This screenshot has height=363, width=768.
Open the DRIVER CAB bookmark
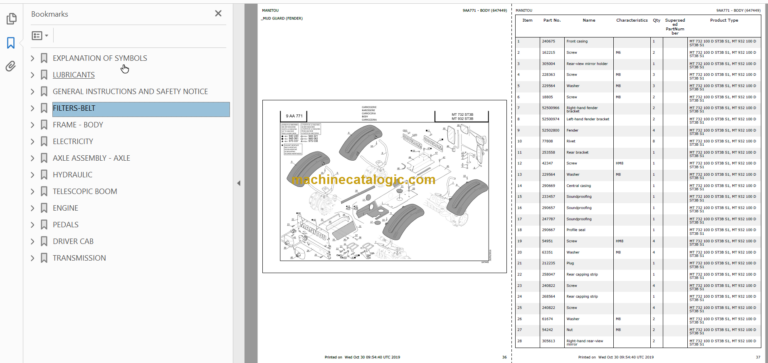(x=73, y=242)
